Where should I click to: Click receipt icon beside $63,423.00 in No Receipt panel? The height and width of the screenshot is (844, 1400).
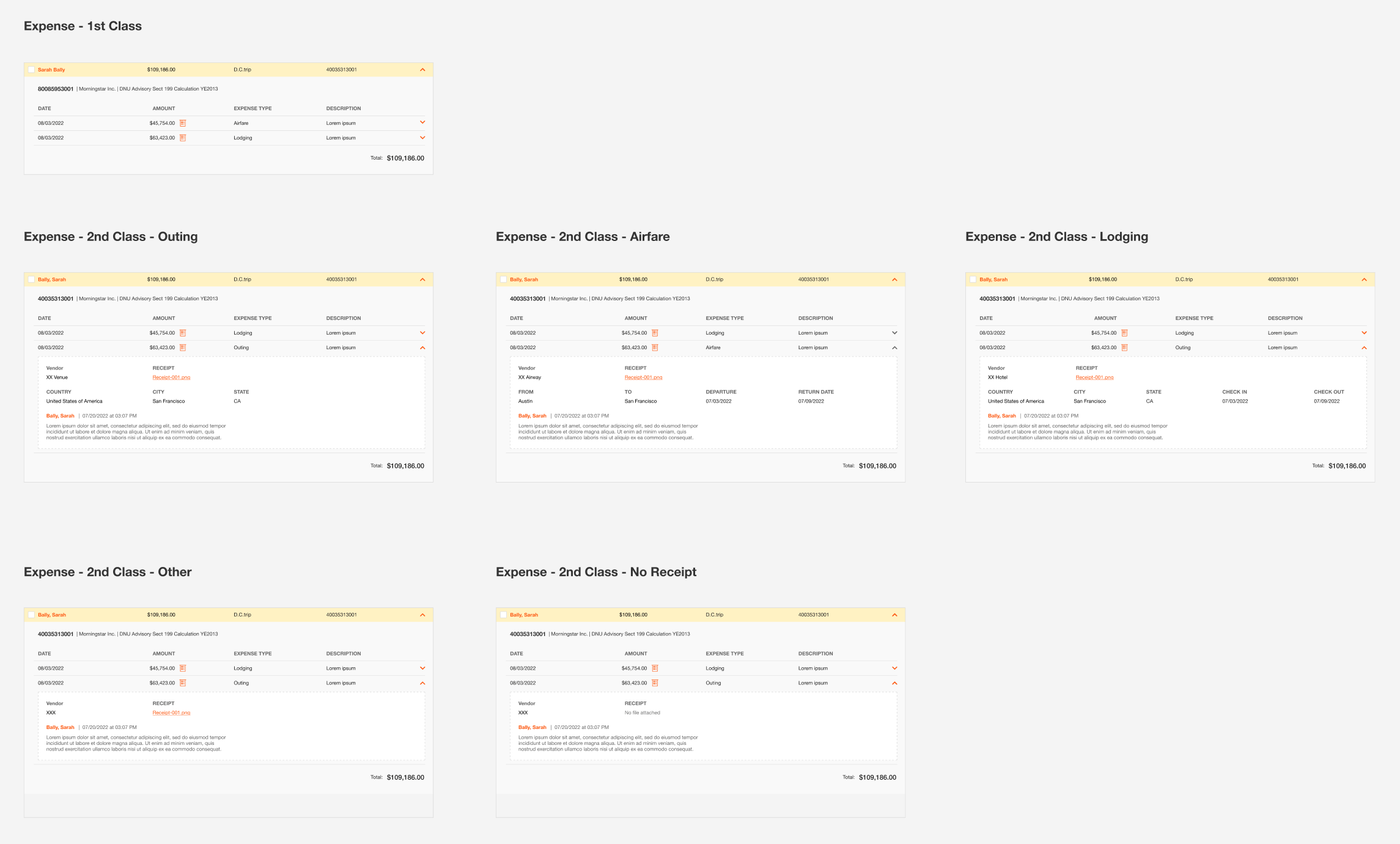pos(654,683)
